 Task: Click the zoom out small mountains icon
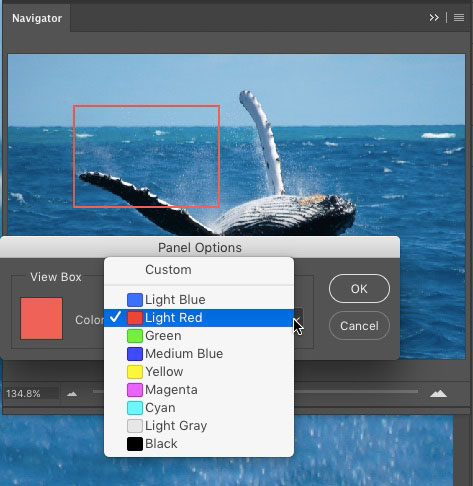[72, 394]
